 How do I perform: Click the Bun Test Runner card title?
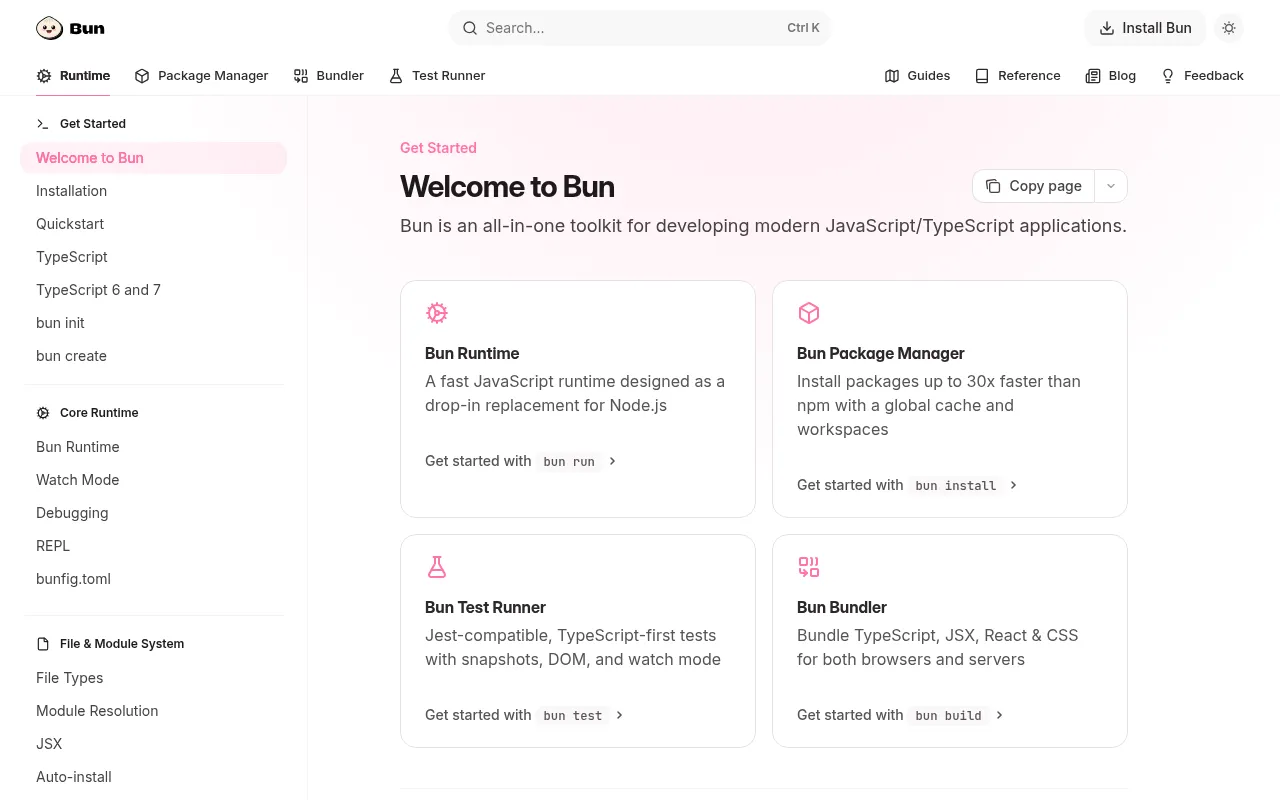(x=485, y=607)
